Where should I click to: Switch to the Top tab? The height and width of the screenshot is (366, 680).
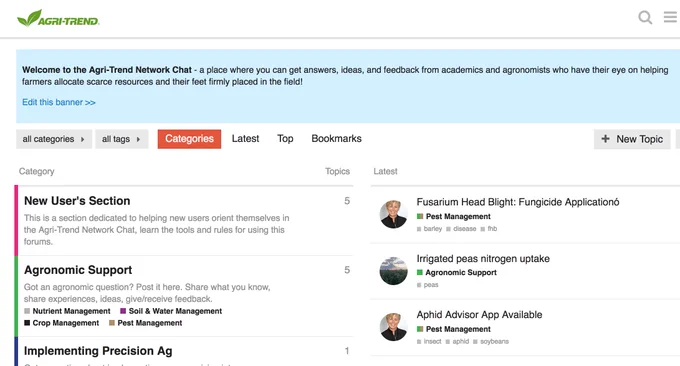[x=285, y=139]
